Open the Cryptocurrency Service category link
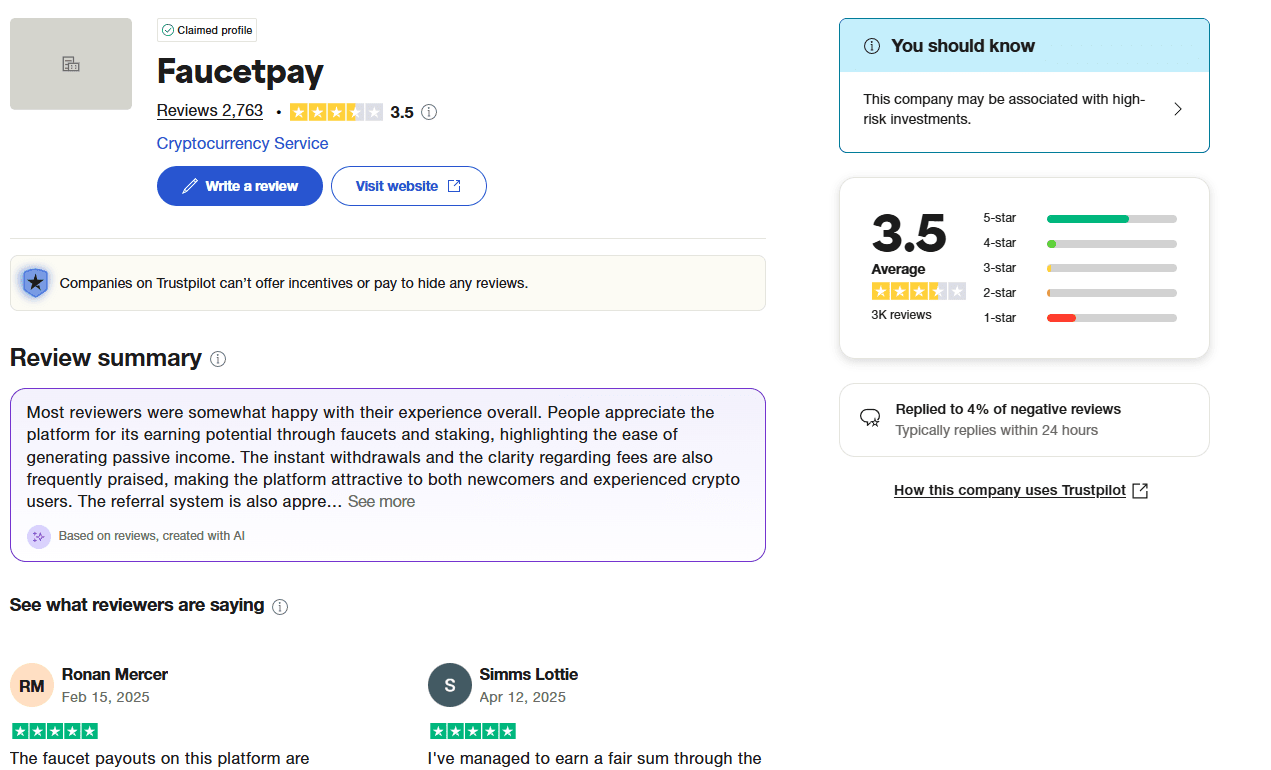 point(242,143)
